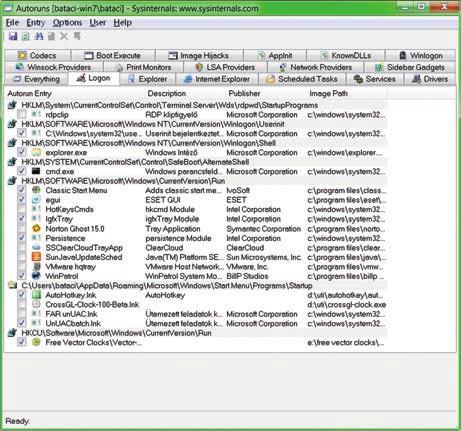Open the Winsock Providers tab
The height and width of the screenshot is (431, 461).
53,67
